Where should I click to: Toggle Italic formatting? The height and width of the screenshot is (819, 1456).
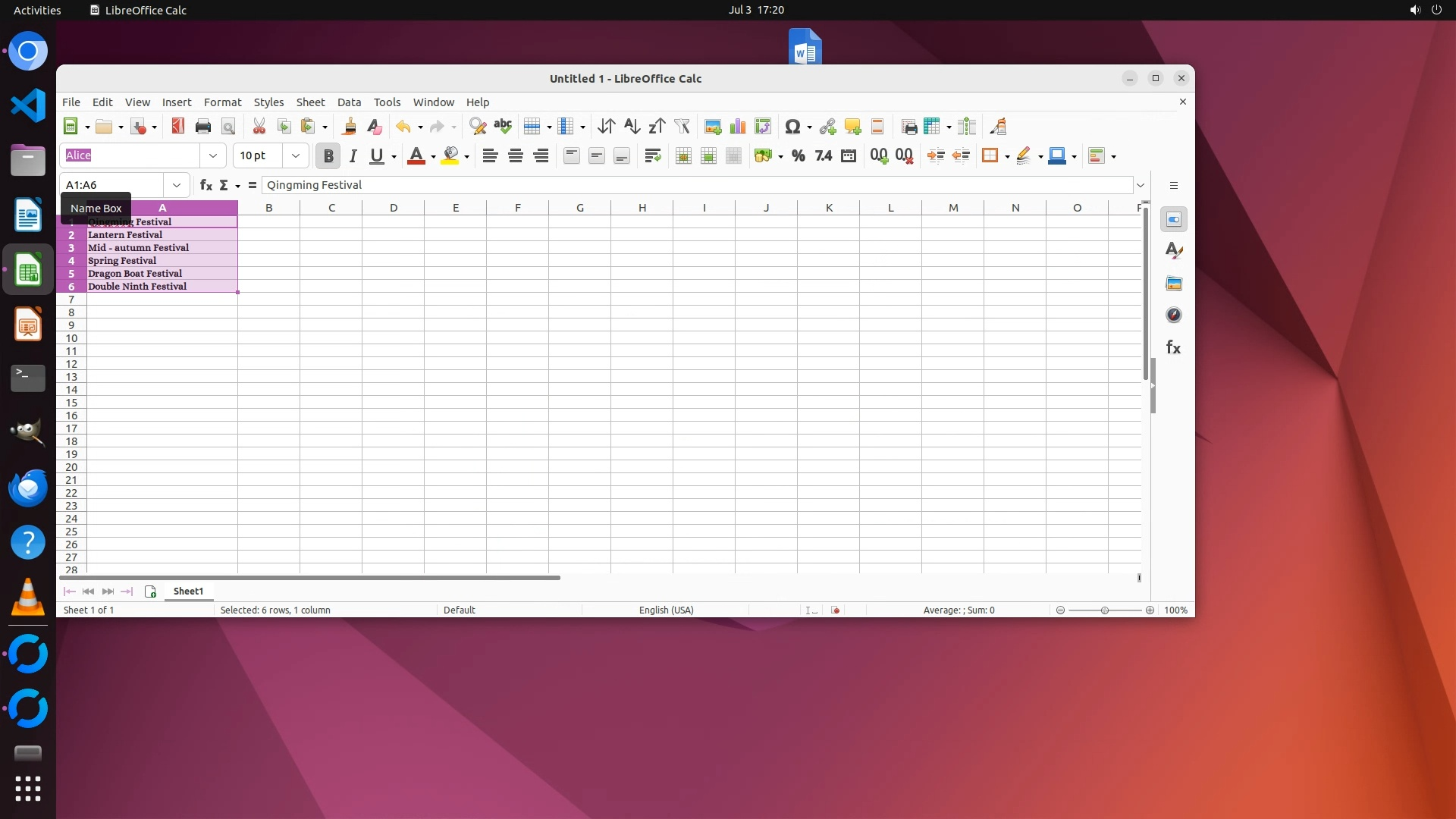(353, 155)
